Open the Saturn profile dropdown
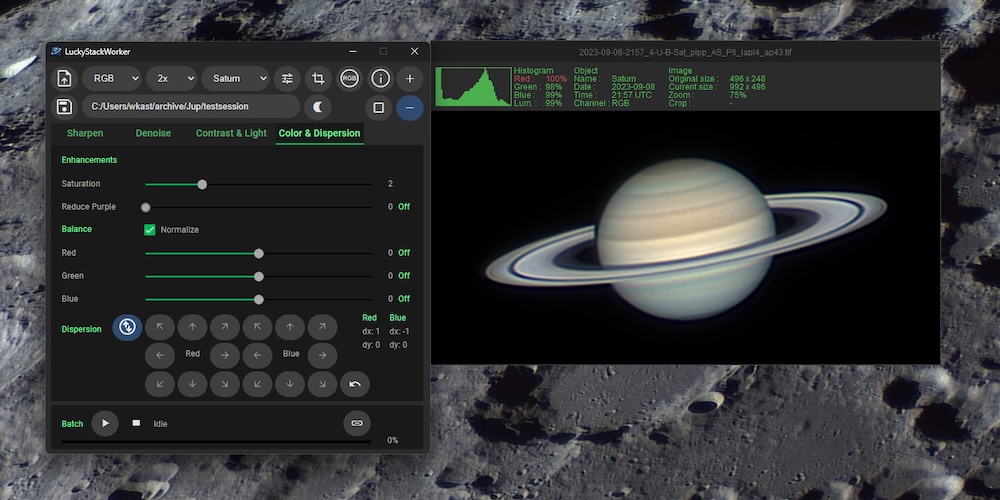The height and width of the screenshot is (500, 1000). [x=236, y=78]
